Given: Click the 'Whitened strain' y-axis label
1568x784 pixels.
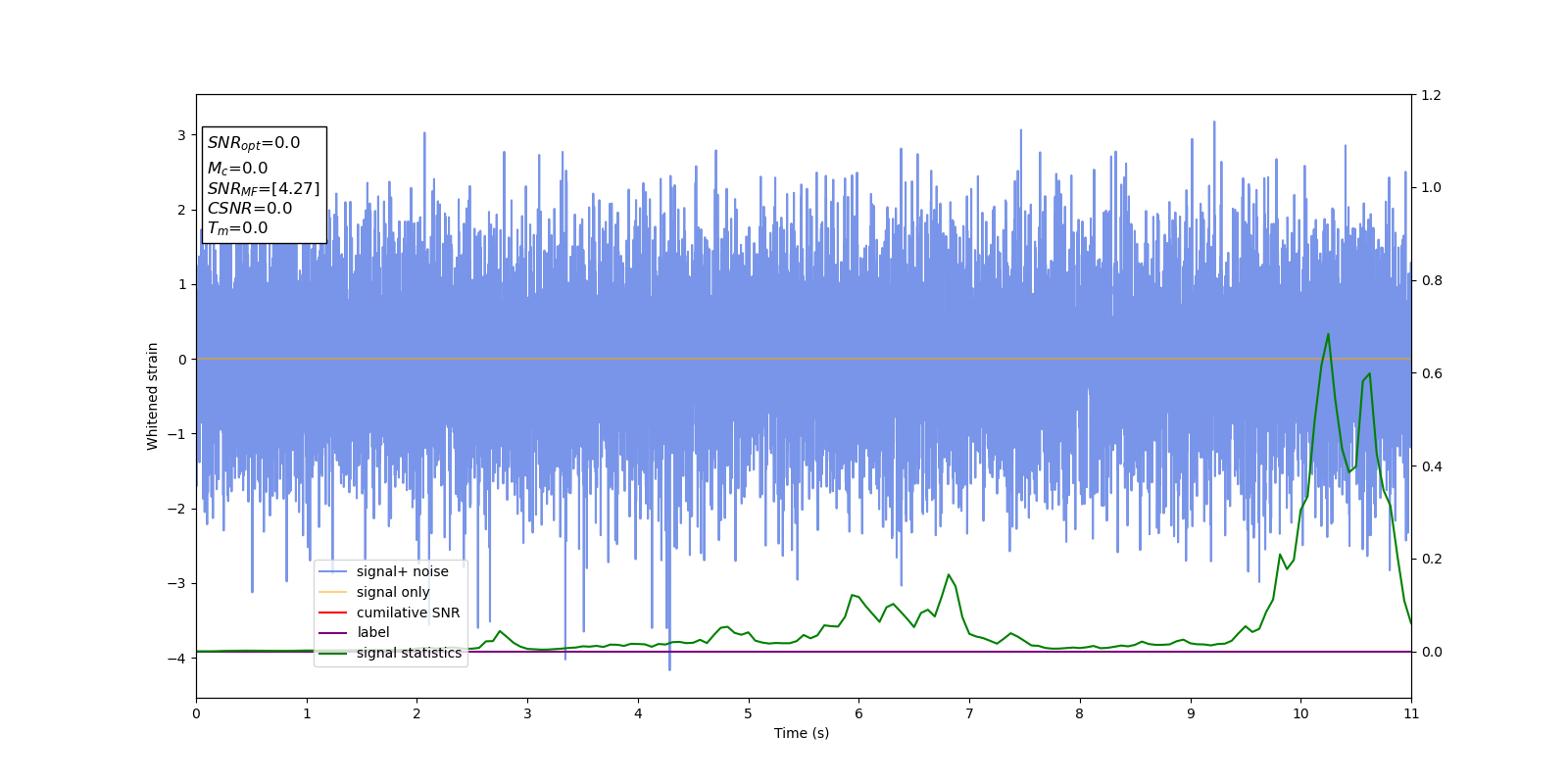Looking at the screenshot, I should [152, 396].
